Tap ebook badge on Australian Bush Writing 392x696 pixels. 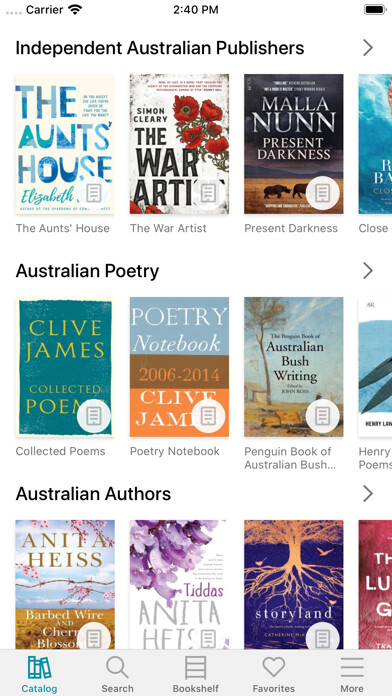click(322, 416)
